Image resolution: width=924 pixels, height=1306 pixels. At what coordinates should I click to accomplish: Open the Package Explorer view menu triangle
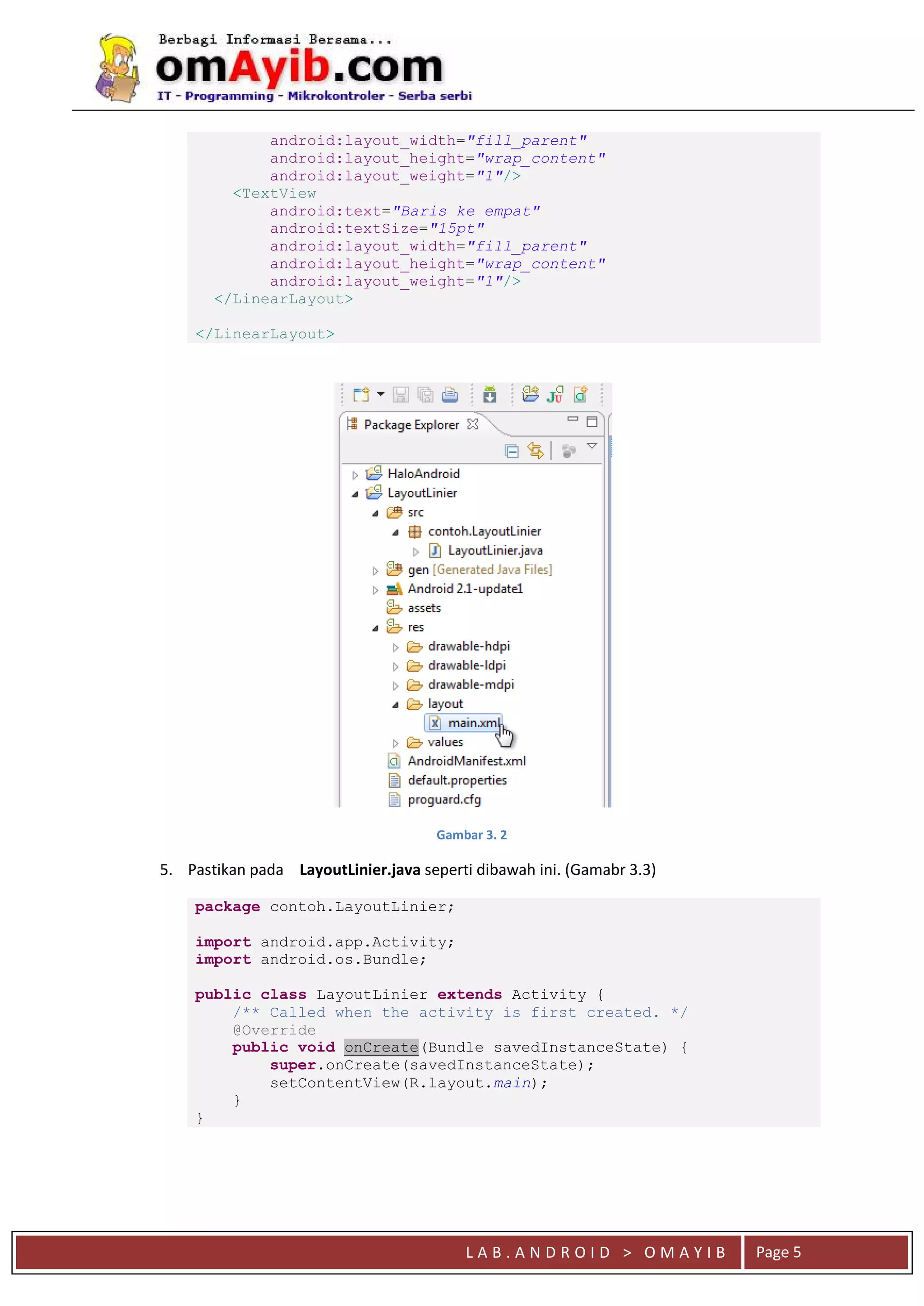(592, 447)
